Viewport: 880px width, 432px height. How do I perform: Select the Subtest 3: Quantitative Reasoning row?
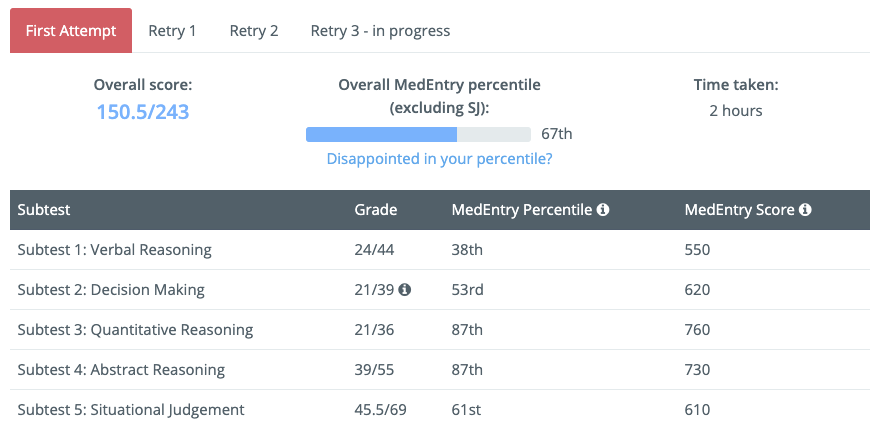[x=440, y=330]
